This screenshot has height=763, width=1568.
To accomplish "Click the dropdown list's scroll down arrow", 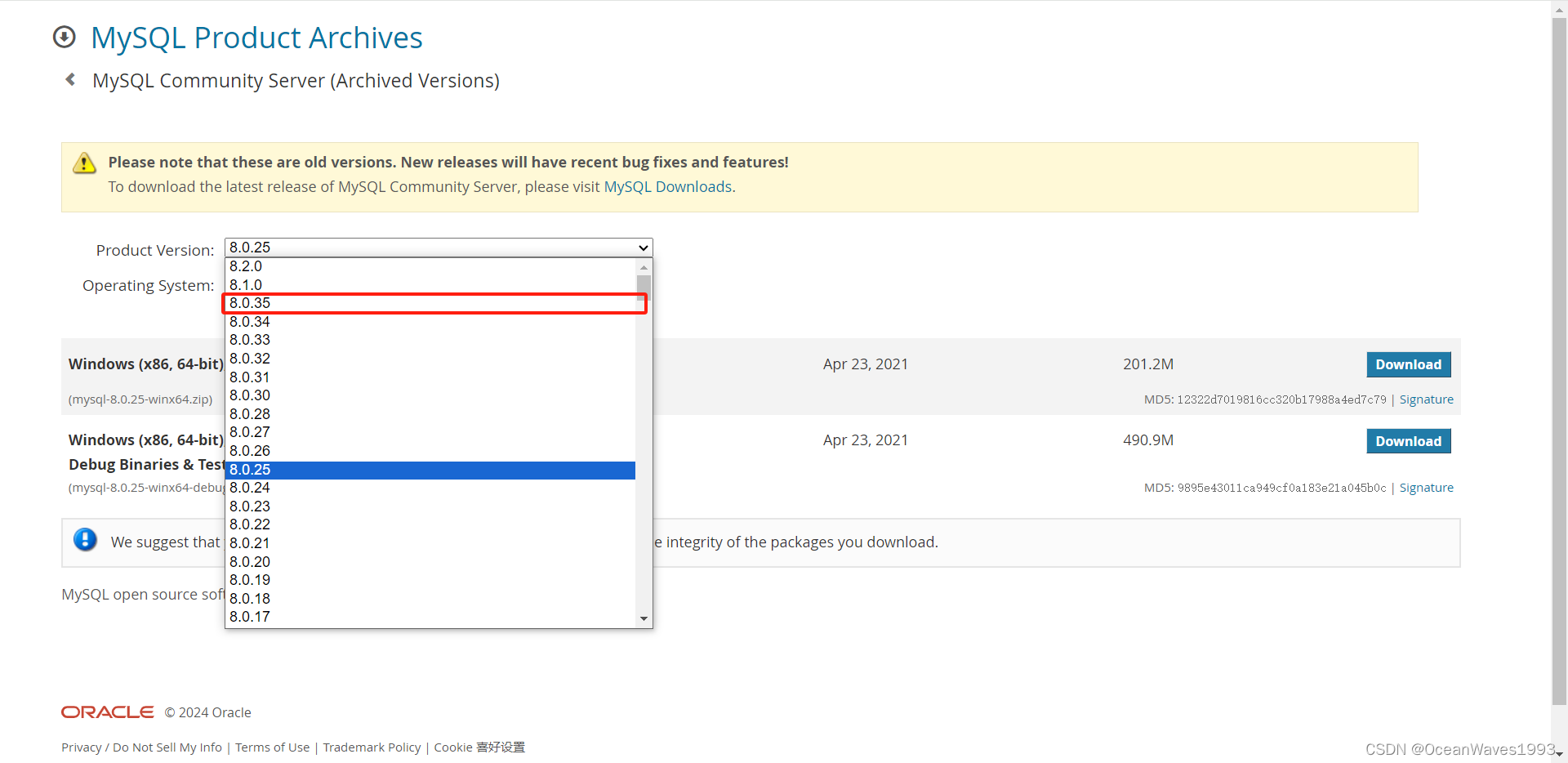I will click(644, 618).
